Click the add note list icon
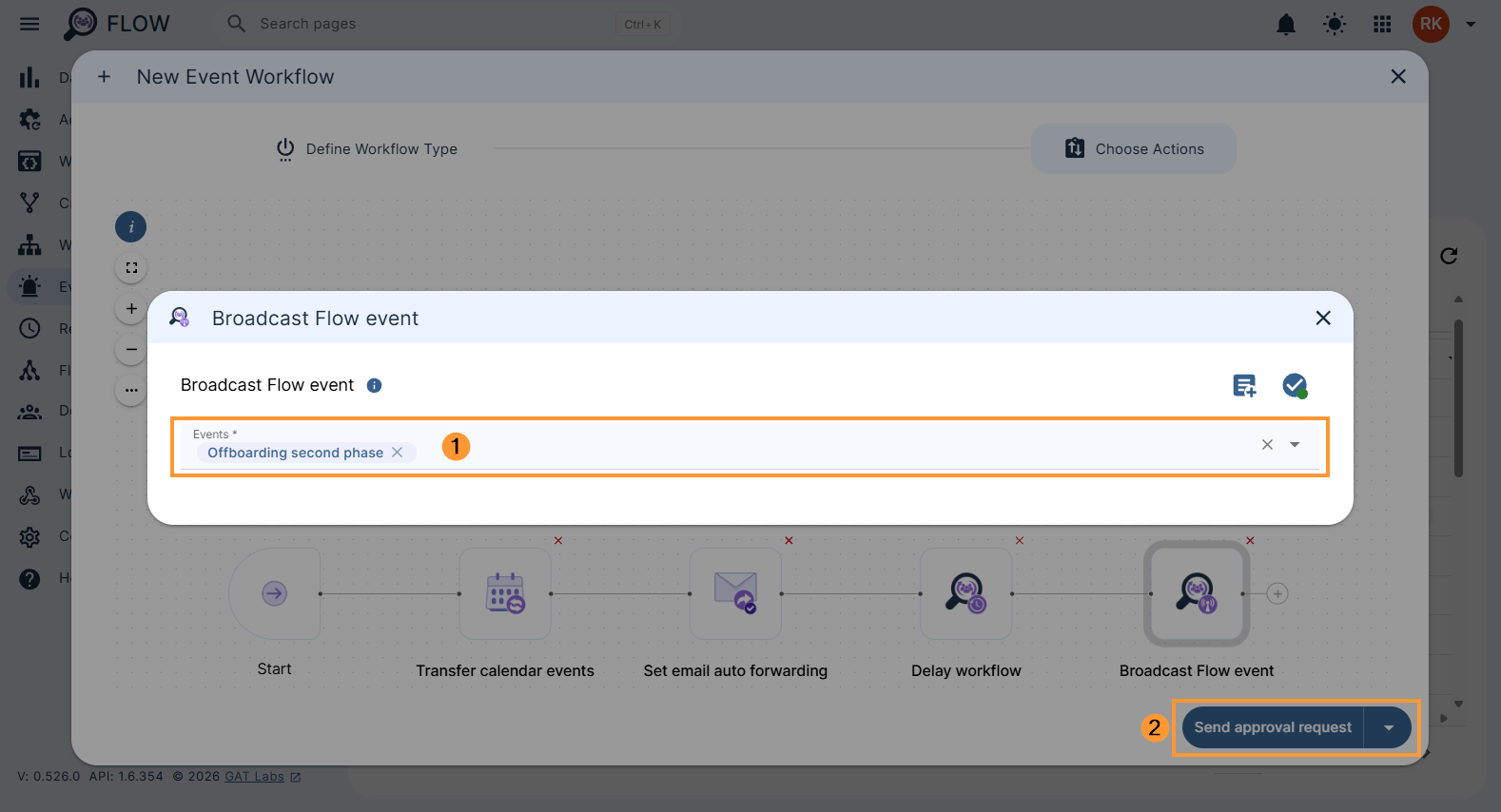The height and width of the screenshot is (812, 1501). click(1244, 385)
